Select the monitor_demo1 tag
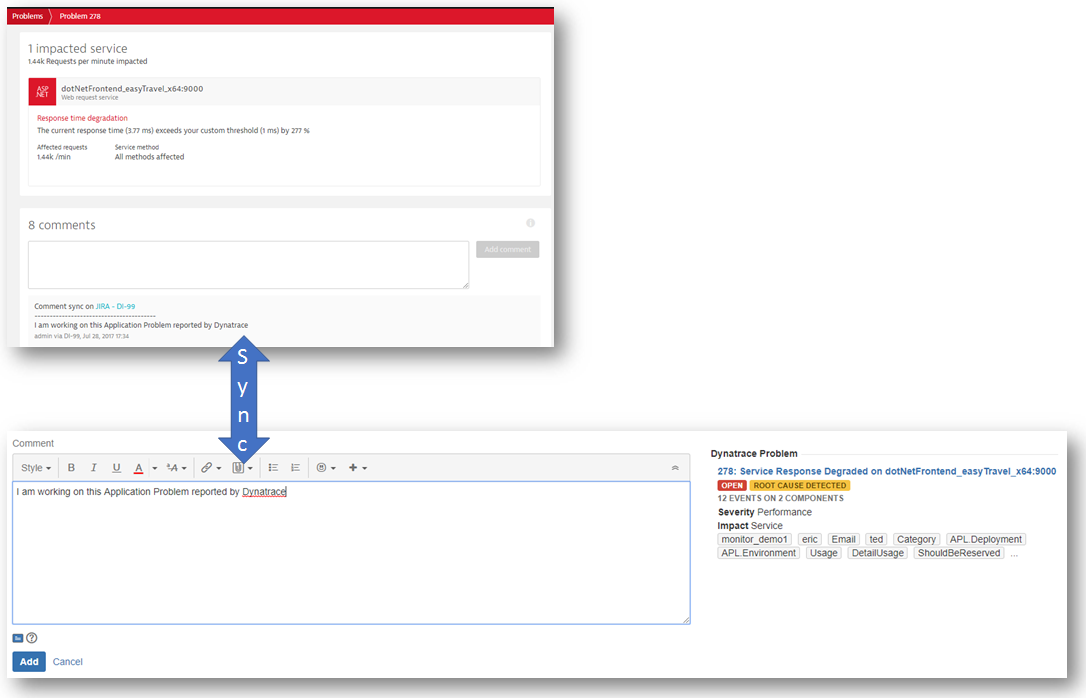 click(754, 539)
